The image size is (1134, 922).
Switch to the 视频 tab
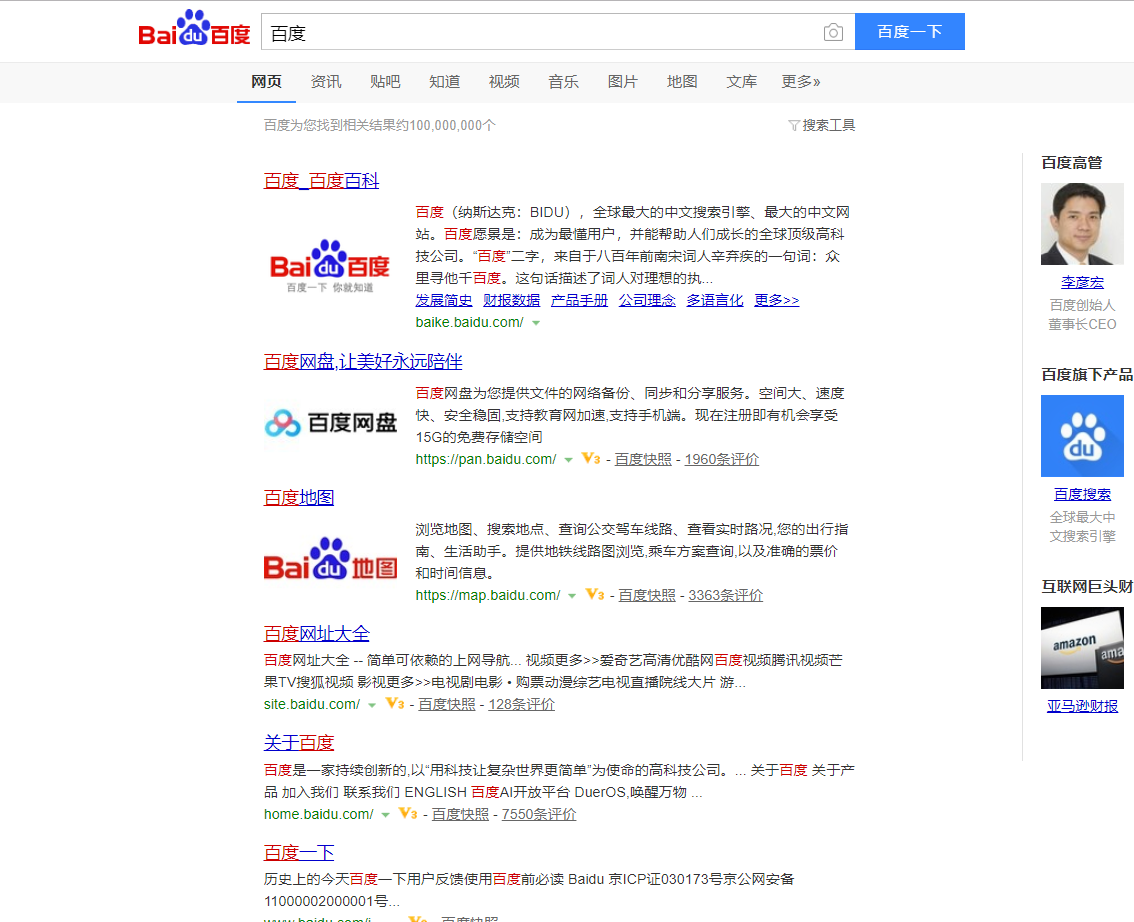pos(503,82)
